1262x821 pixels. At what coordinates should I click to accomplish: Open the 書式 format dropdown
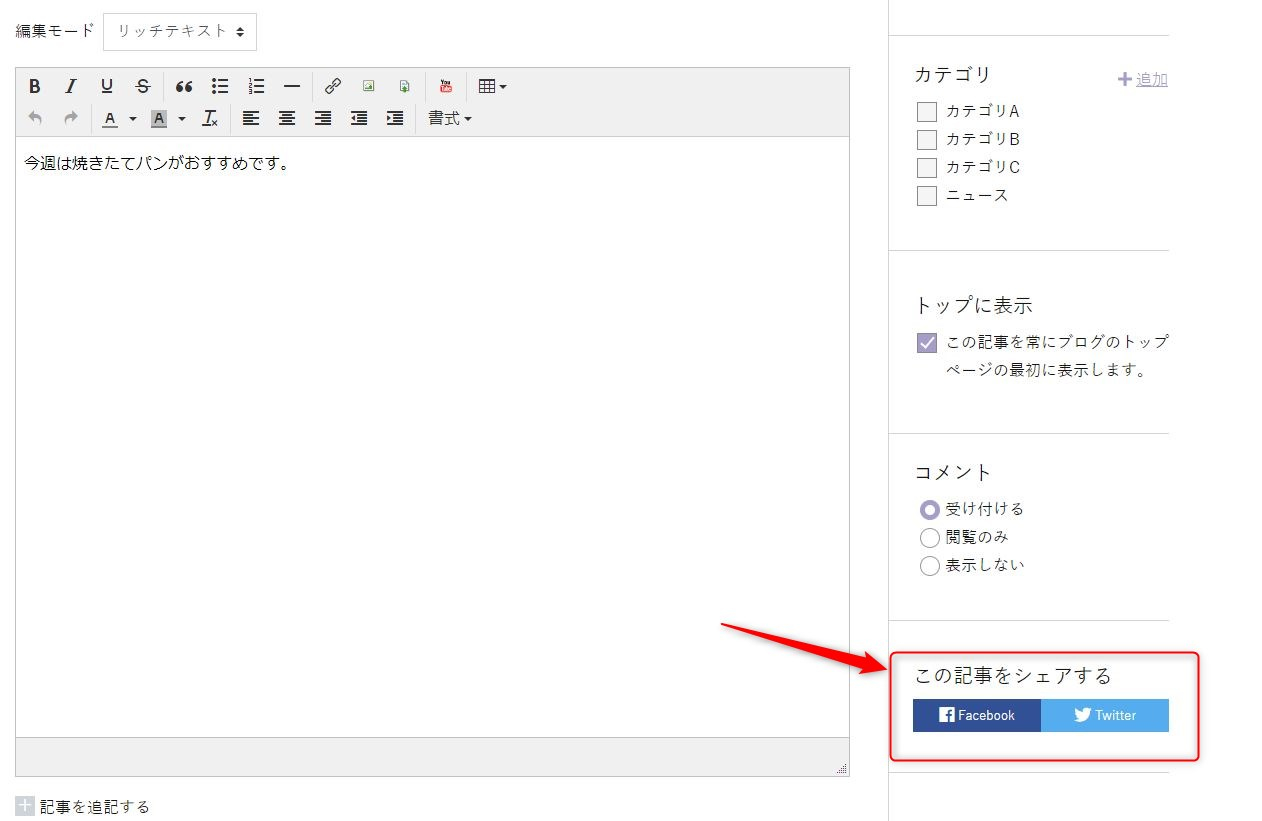449,118
